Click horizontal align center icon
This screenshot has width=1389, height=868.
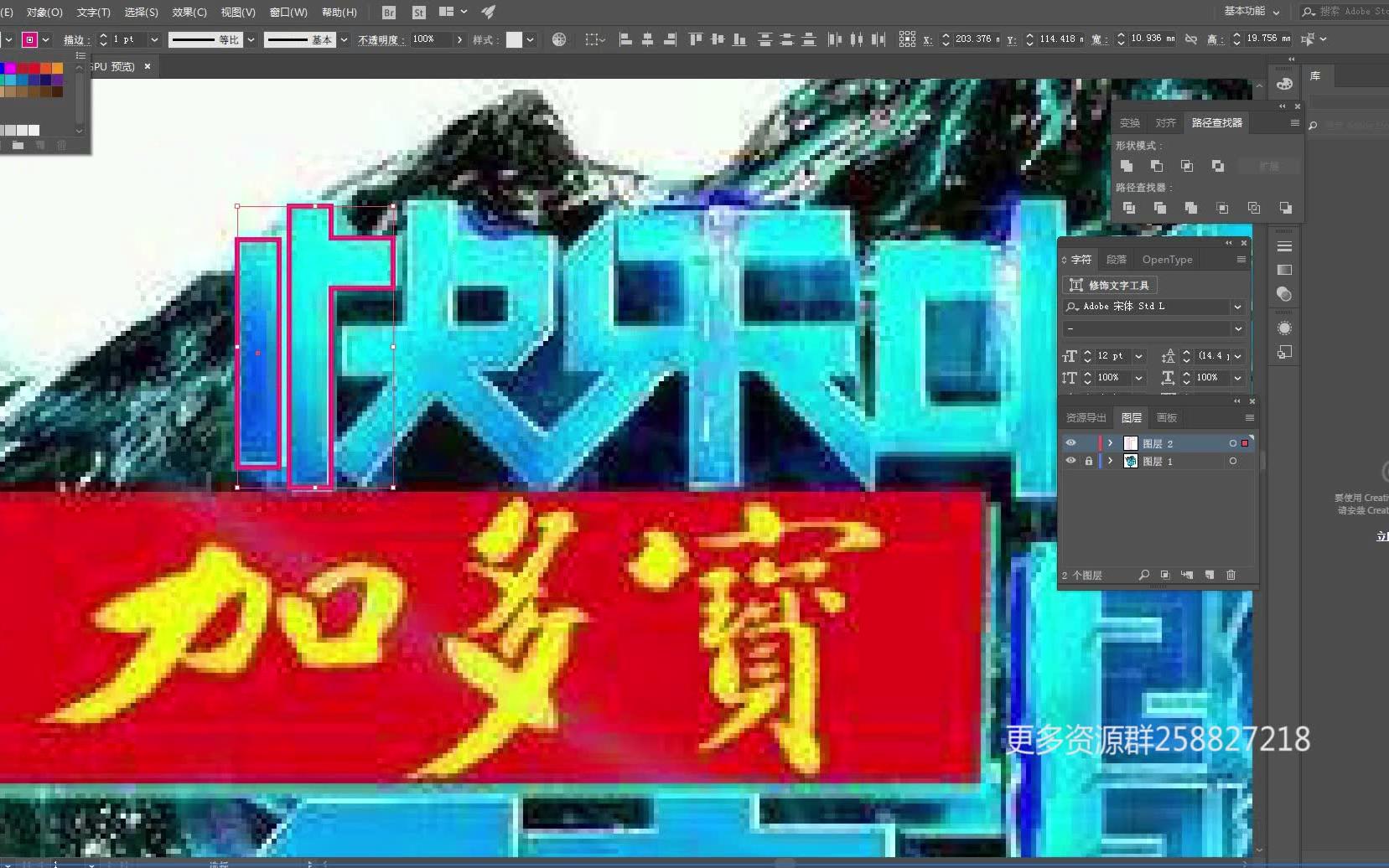(x=648, y=39)
